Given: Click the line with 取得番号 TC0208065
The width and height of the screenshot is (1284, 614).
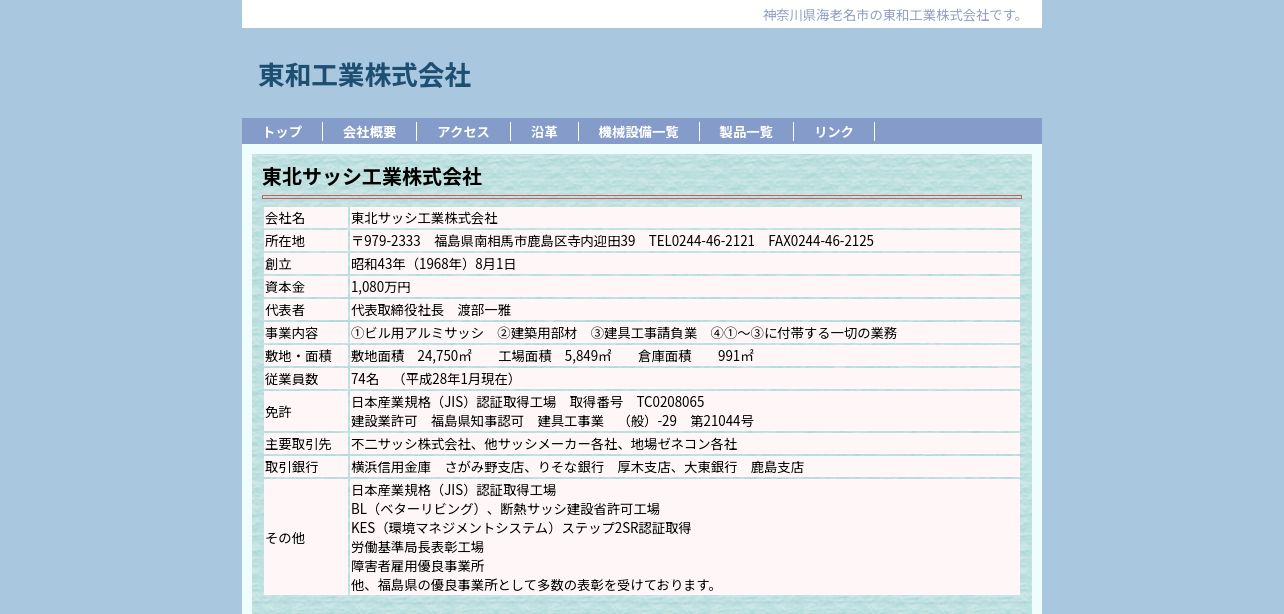Looking at the screenshot, I should [x=527, y=402].
